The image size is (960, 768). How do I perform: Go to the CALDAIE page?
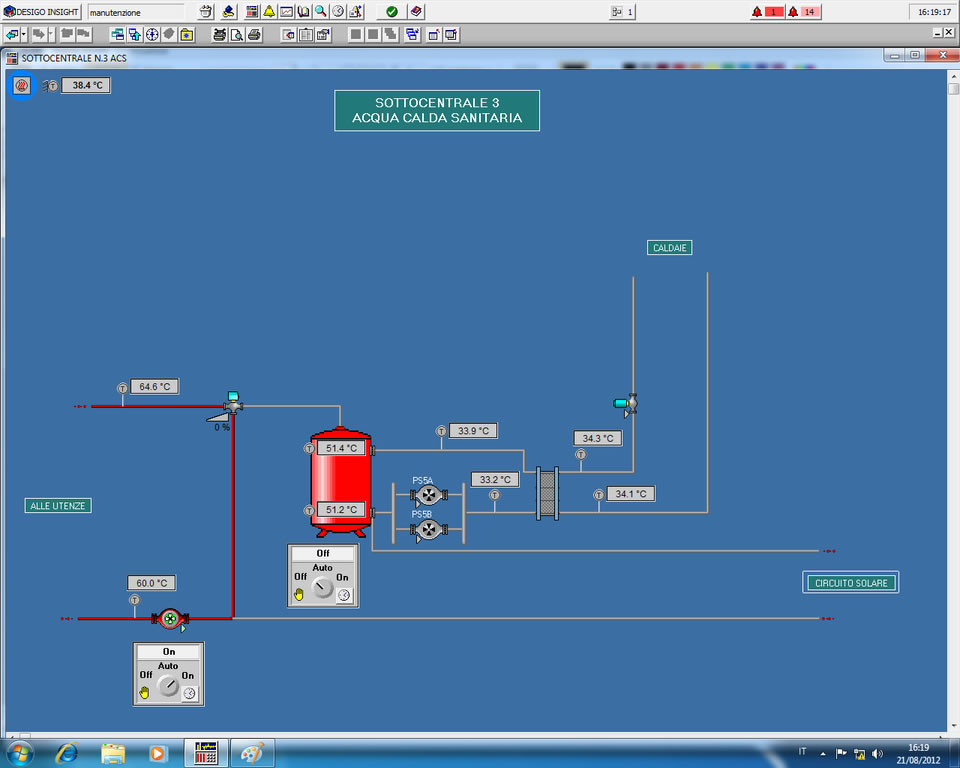point(670,247)
